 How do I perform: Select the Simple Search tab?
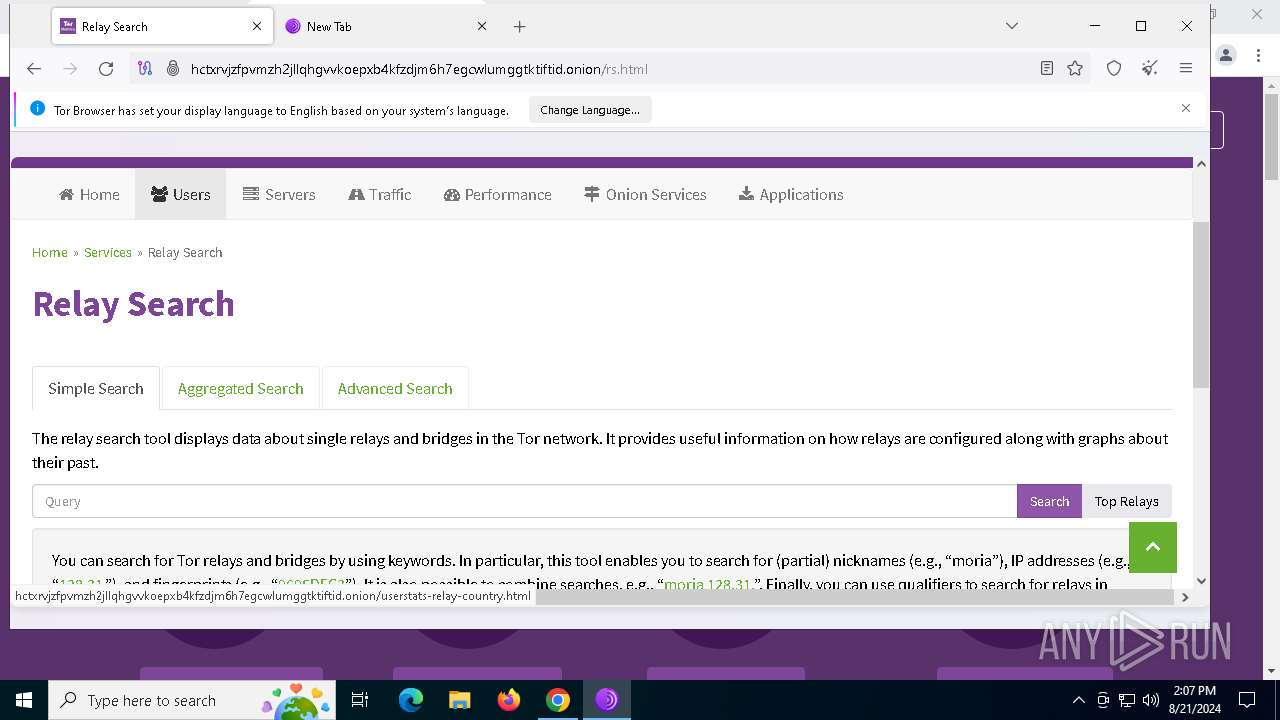coord(96,388)
